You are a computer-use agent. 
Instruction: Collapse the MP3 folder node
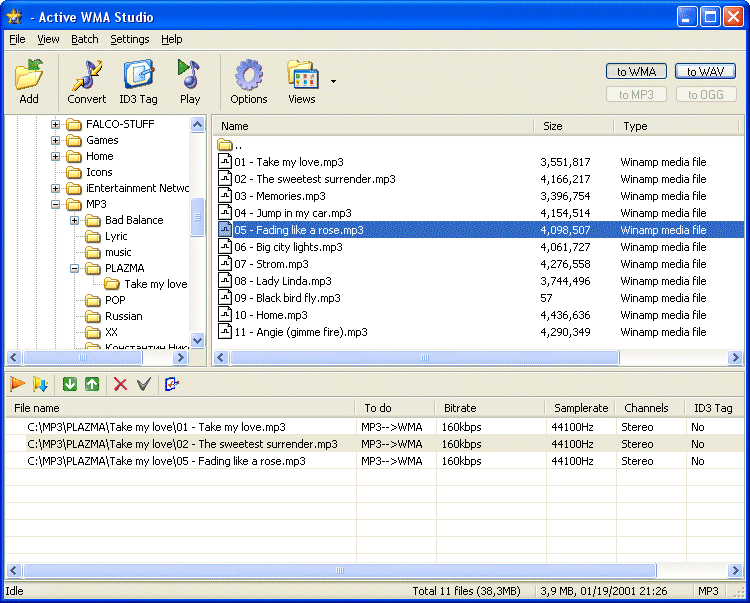pos(55,205)
